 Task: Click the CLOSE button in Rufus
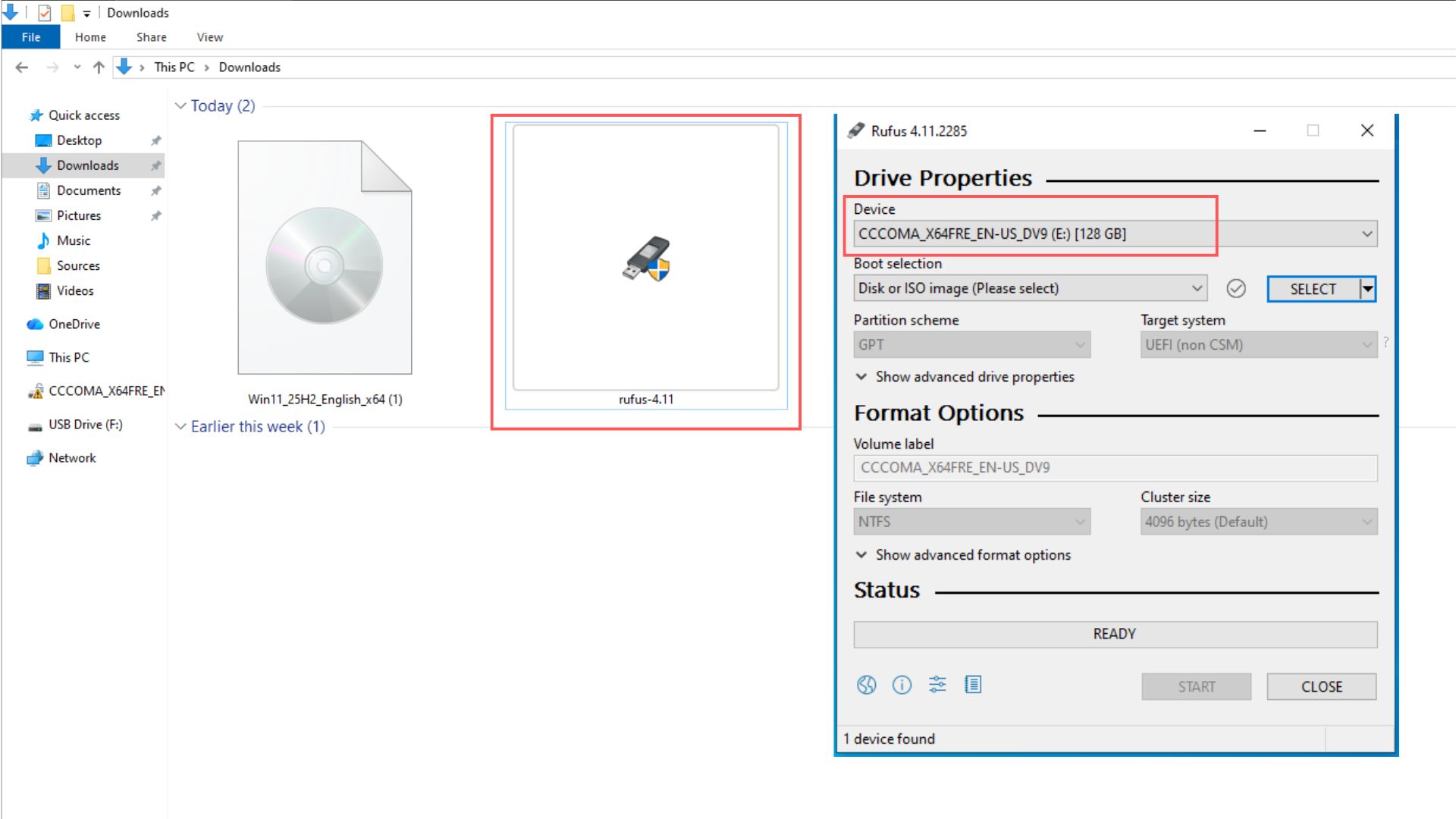[1321, 686]
